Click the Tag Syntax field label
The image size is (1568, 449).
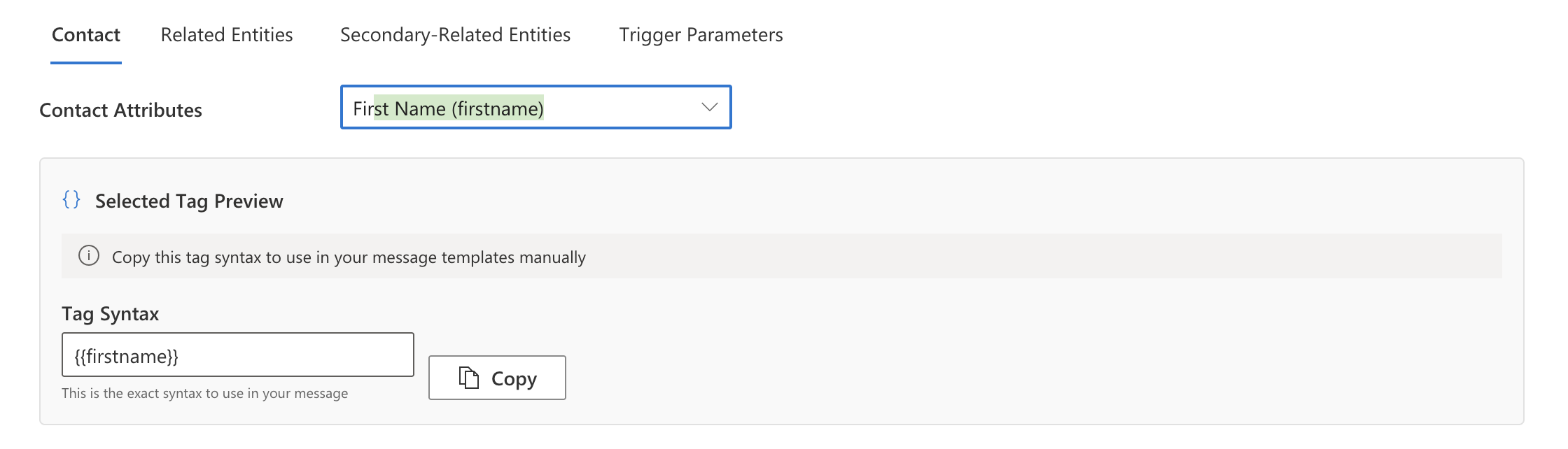[111, 314]
